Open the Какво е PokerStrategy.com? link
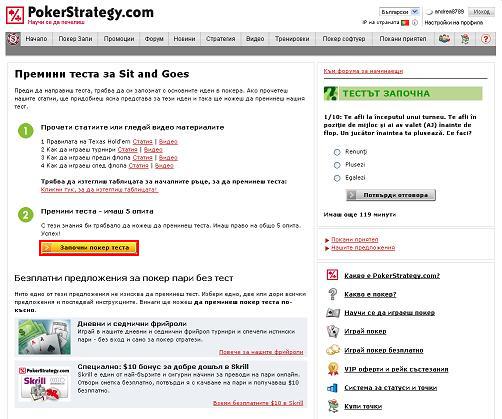The width and height of the screenshot is (502, 419). (x=392, y=276)
